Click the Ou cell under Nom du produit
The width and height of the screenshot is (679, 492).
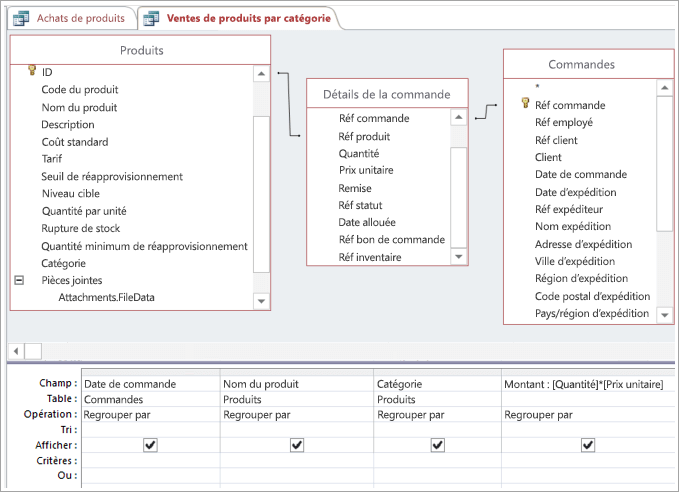pyautogui.click(x=297, y=476)
